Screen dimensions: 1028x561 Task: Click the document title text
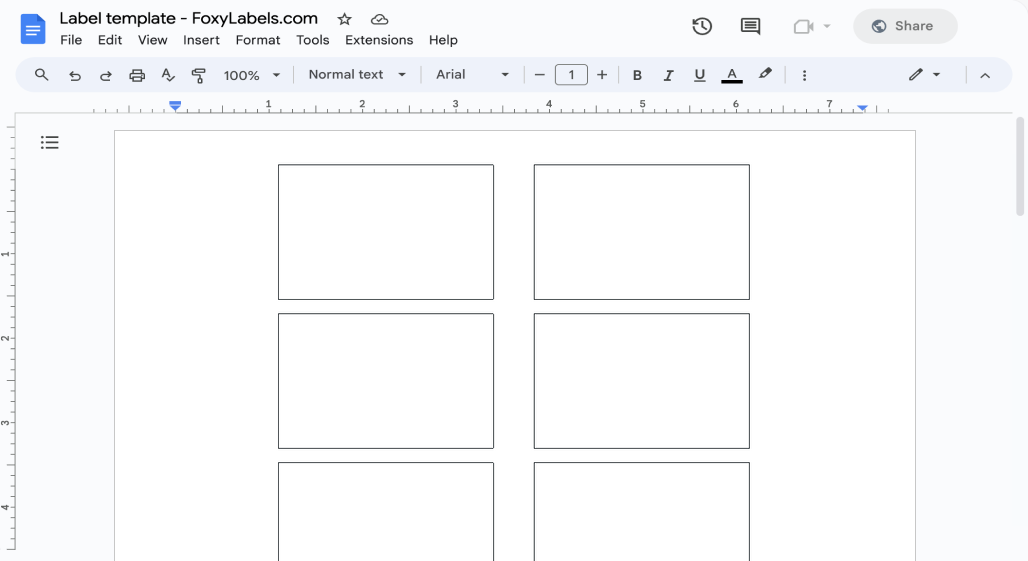[188, 18]
